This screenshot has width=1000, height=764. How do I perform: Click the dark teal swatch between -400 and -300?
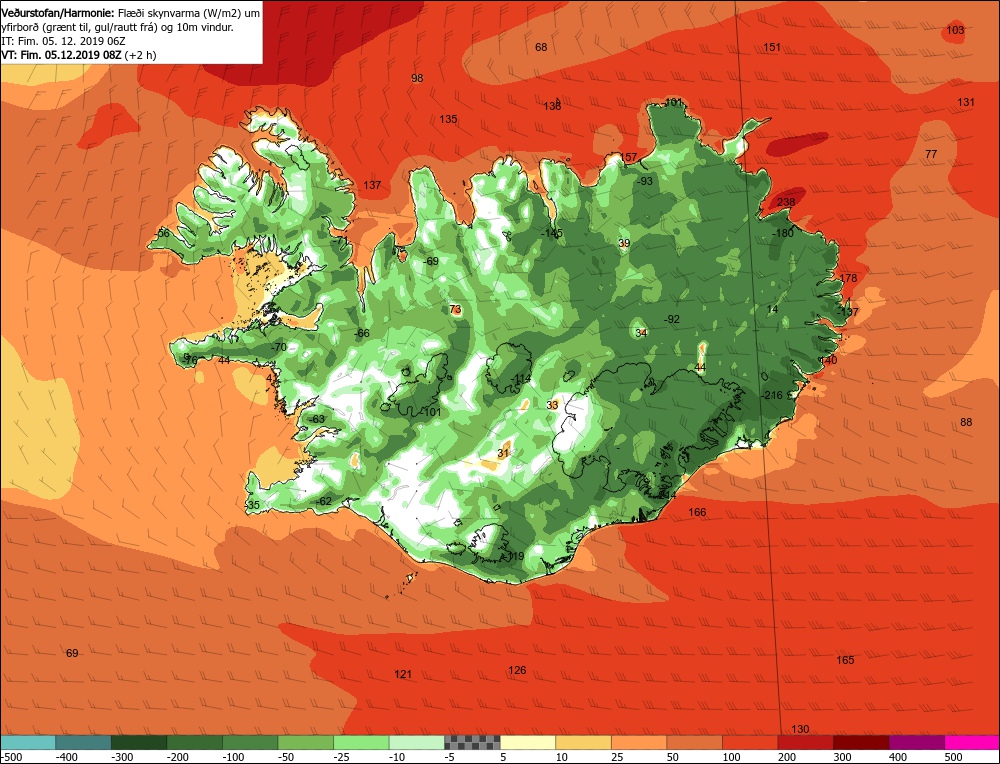(x=84, y=742)
